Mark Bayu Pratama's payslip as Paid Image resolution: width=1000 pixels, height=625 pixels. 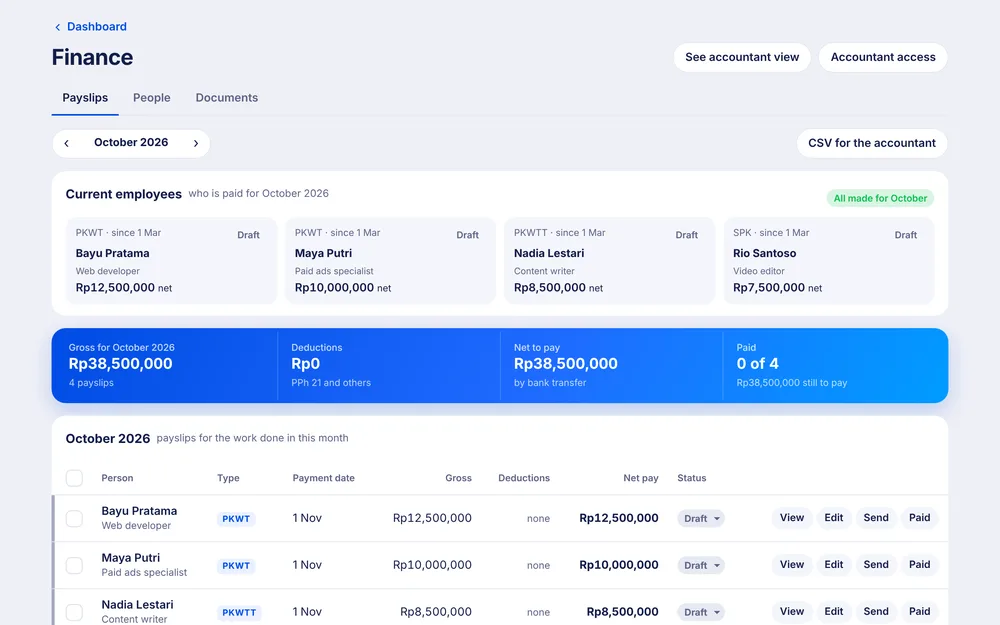[919, 518]
